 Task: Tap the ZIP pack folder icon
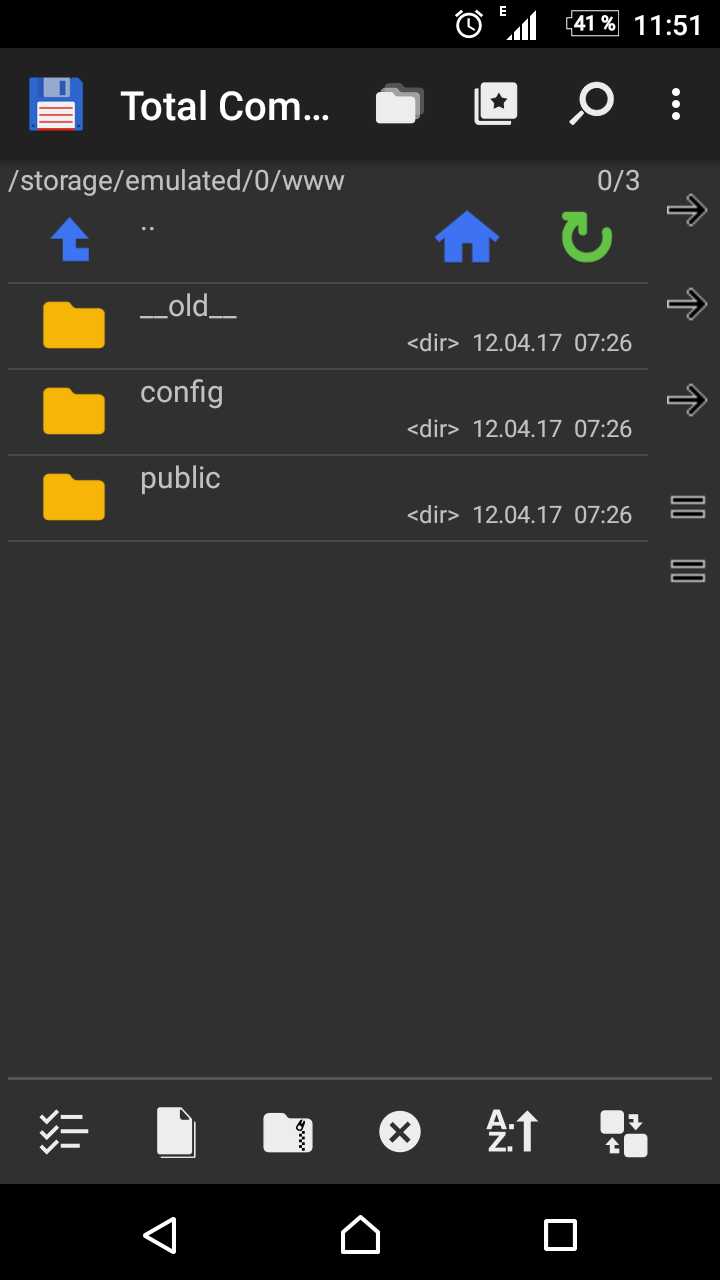tap(288, 1133)
